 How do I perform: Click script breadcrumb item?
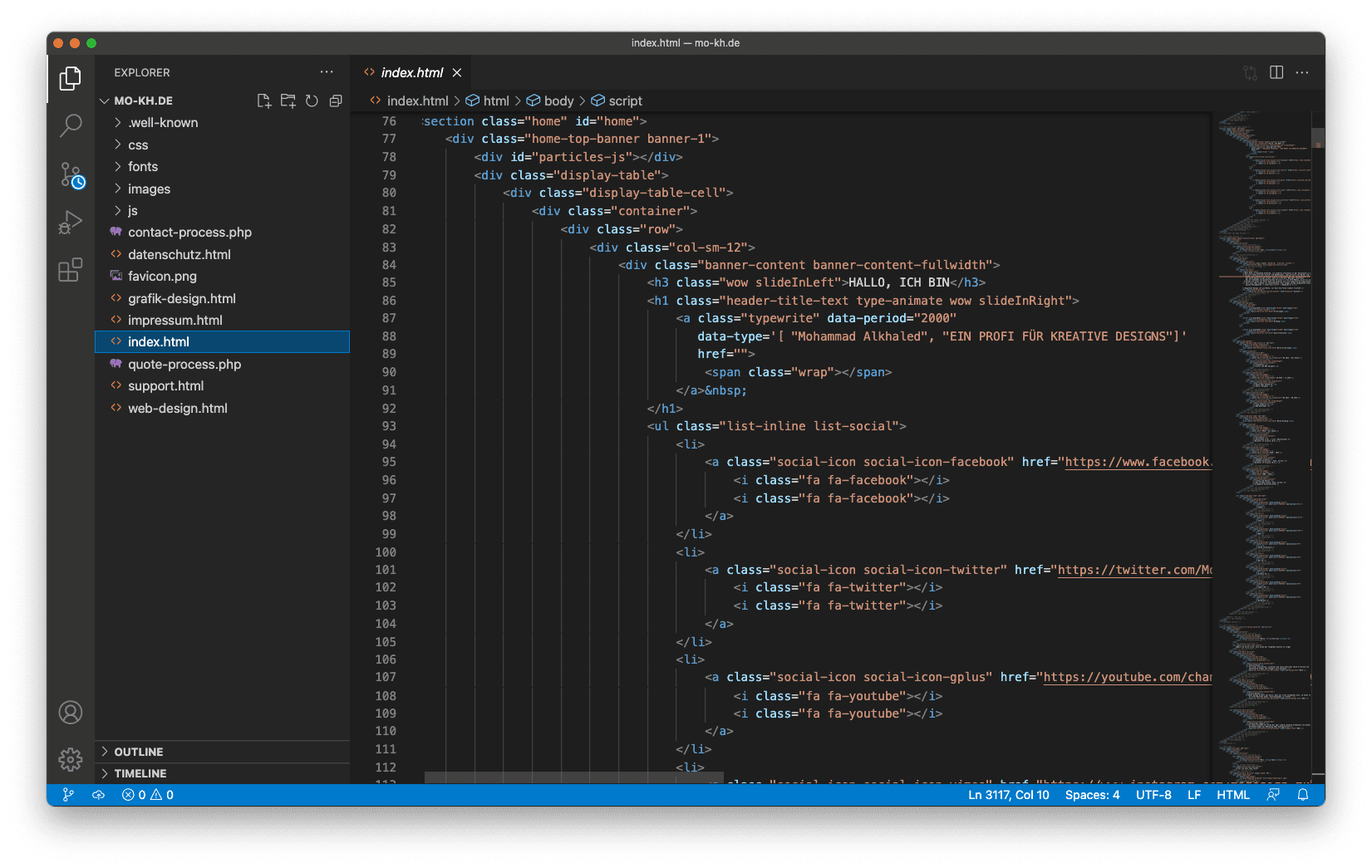coord(617,101)
